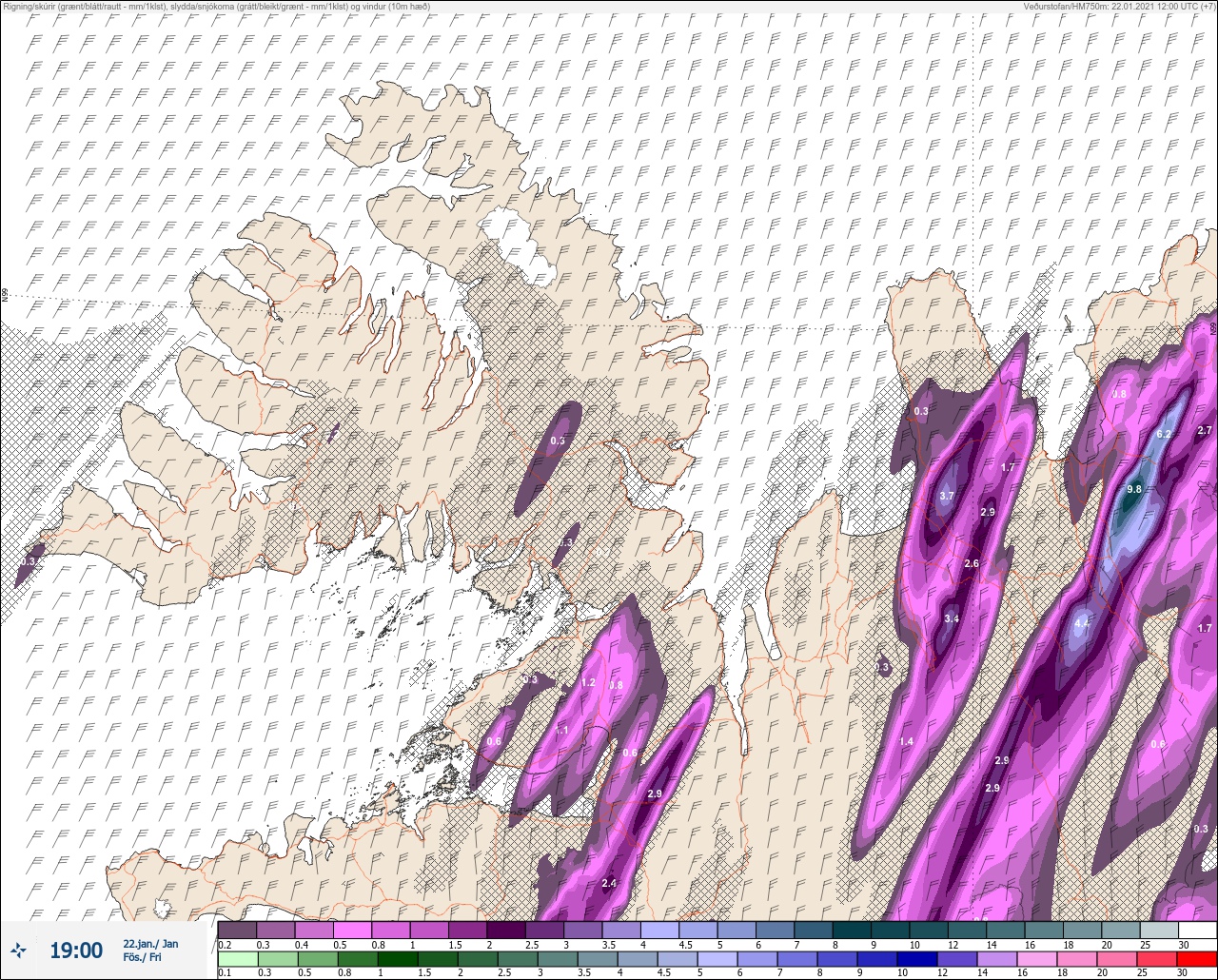This screenshot has width=1218, height=980.
Task: Click the 6.2 precipitation value on map
Action: [x=1164, y=434]
